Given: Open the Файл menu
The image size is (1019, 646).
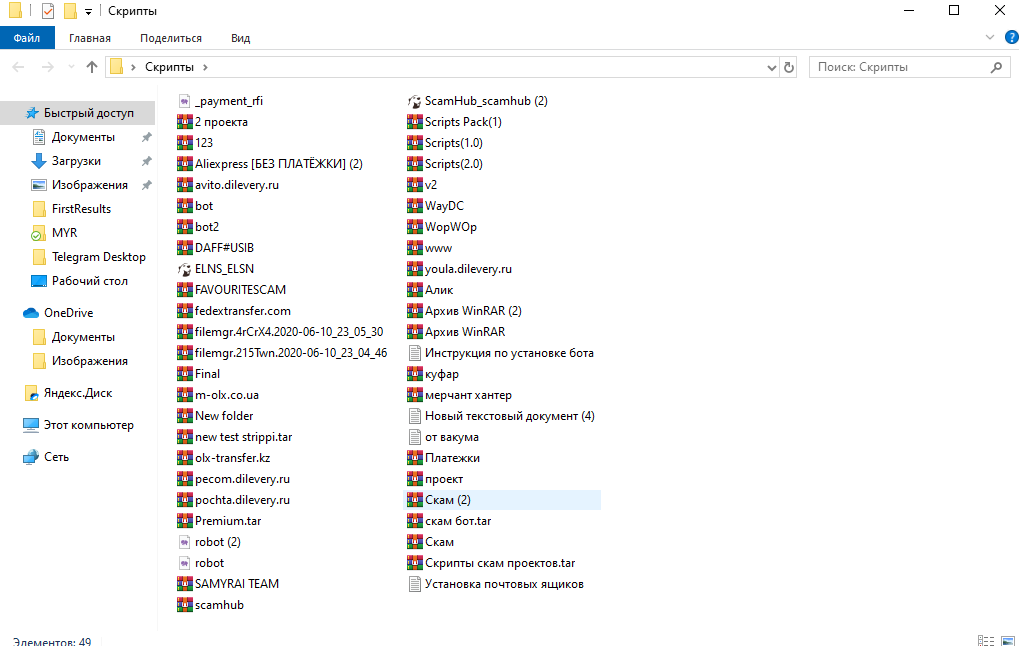Looking at the screenshot, I should (x=27, y=38).
